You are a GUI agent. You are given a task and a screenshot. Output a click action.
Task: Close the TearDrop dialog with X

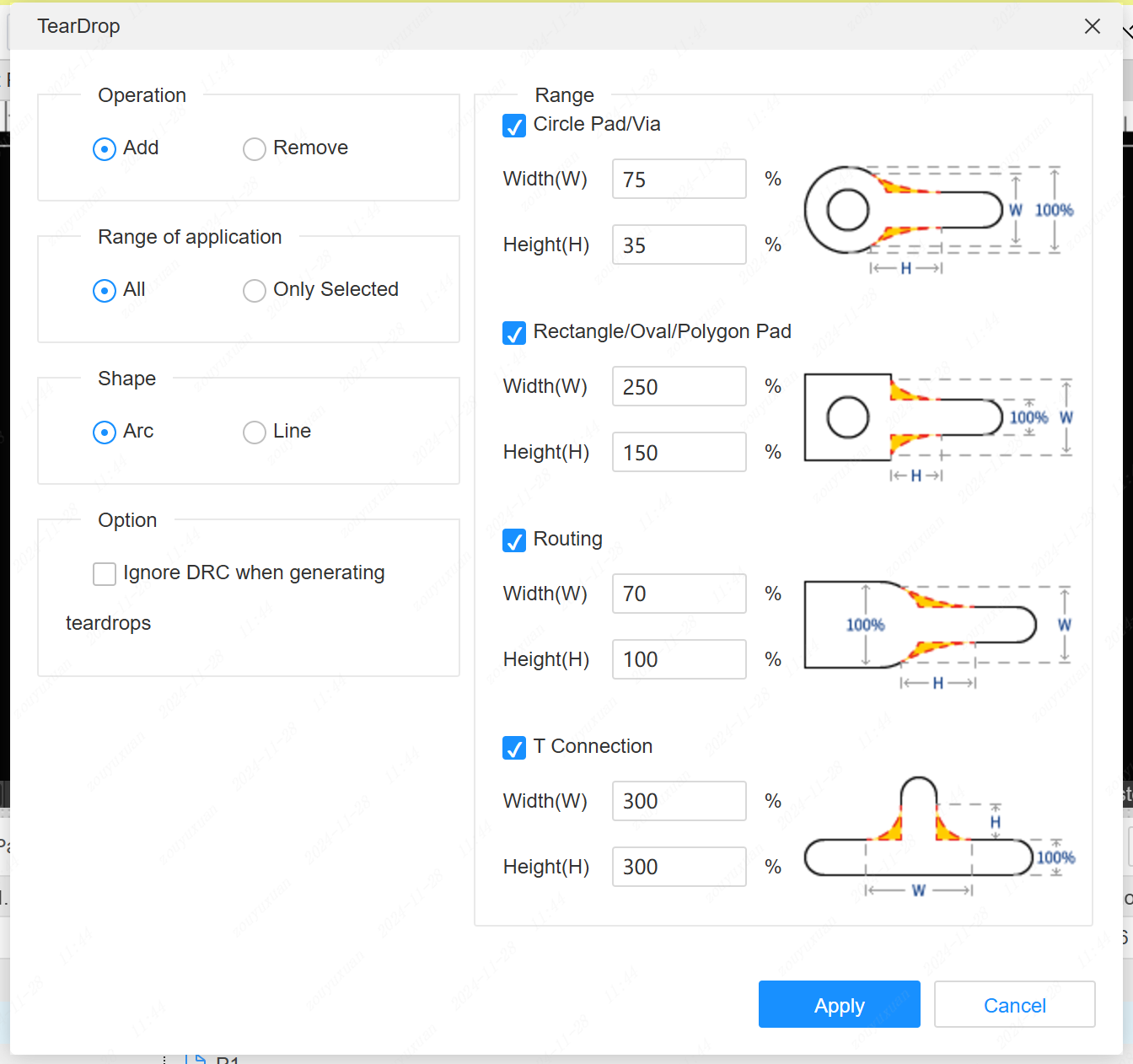pos(1092,26)
